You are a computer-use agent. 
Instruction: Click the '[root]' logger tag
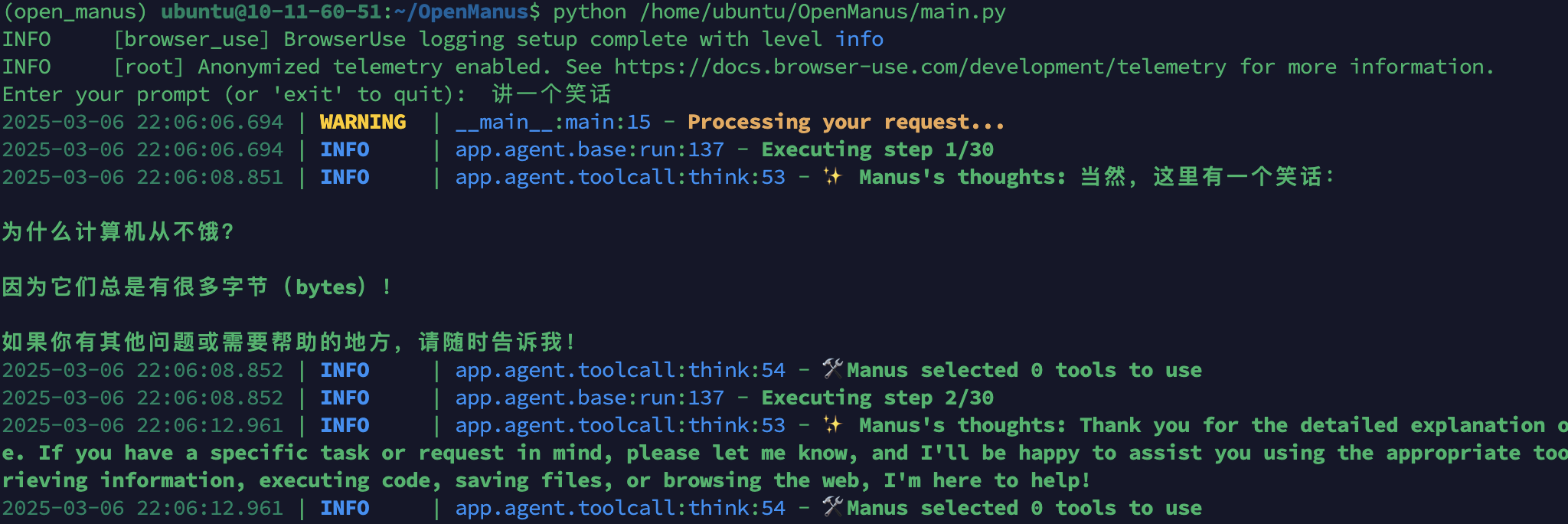(149, 67)
